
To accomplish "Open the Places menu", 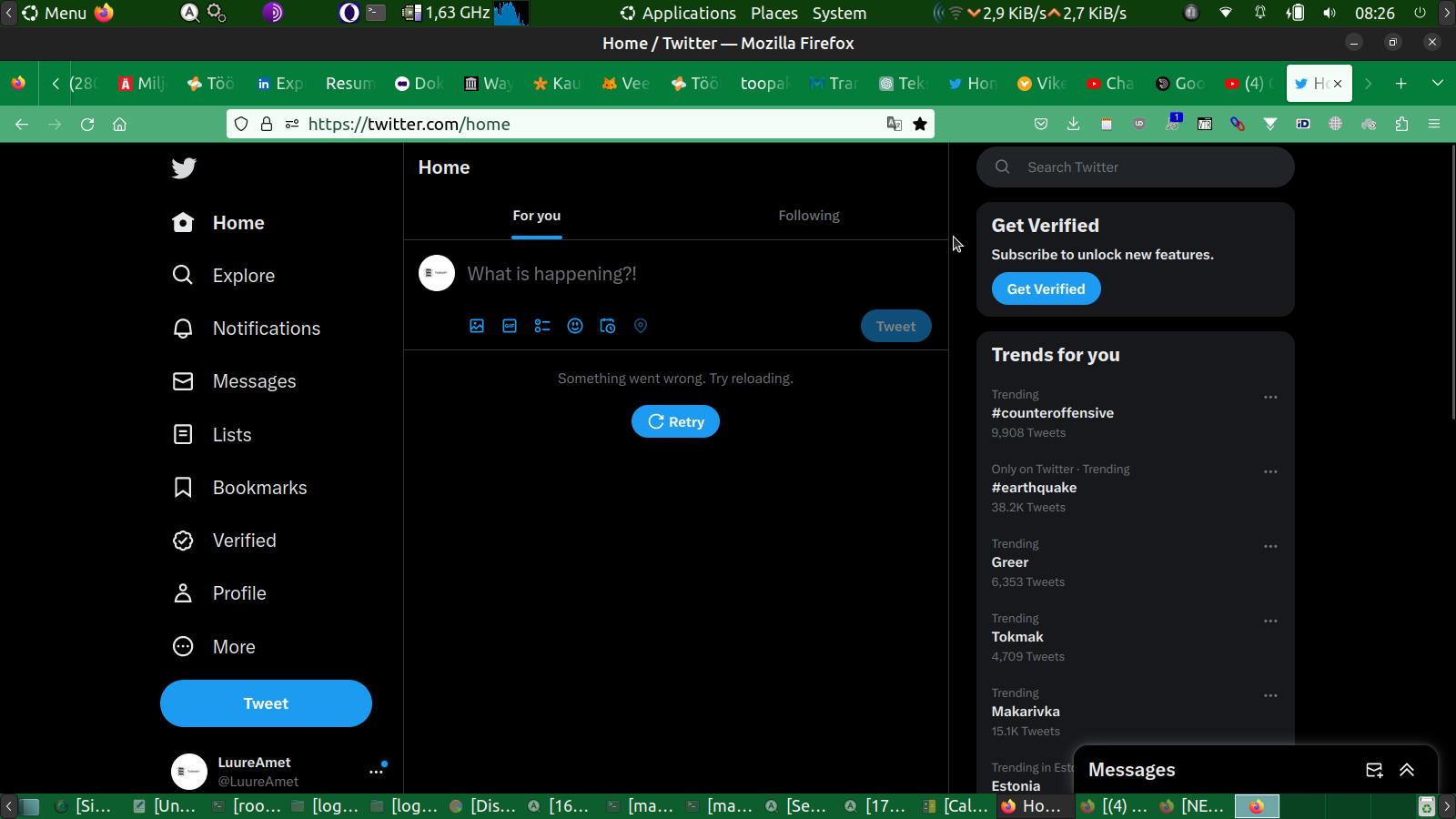I will click(x=774, y=13).
